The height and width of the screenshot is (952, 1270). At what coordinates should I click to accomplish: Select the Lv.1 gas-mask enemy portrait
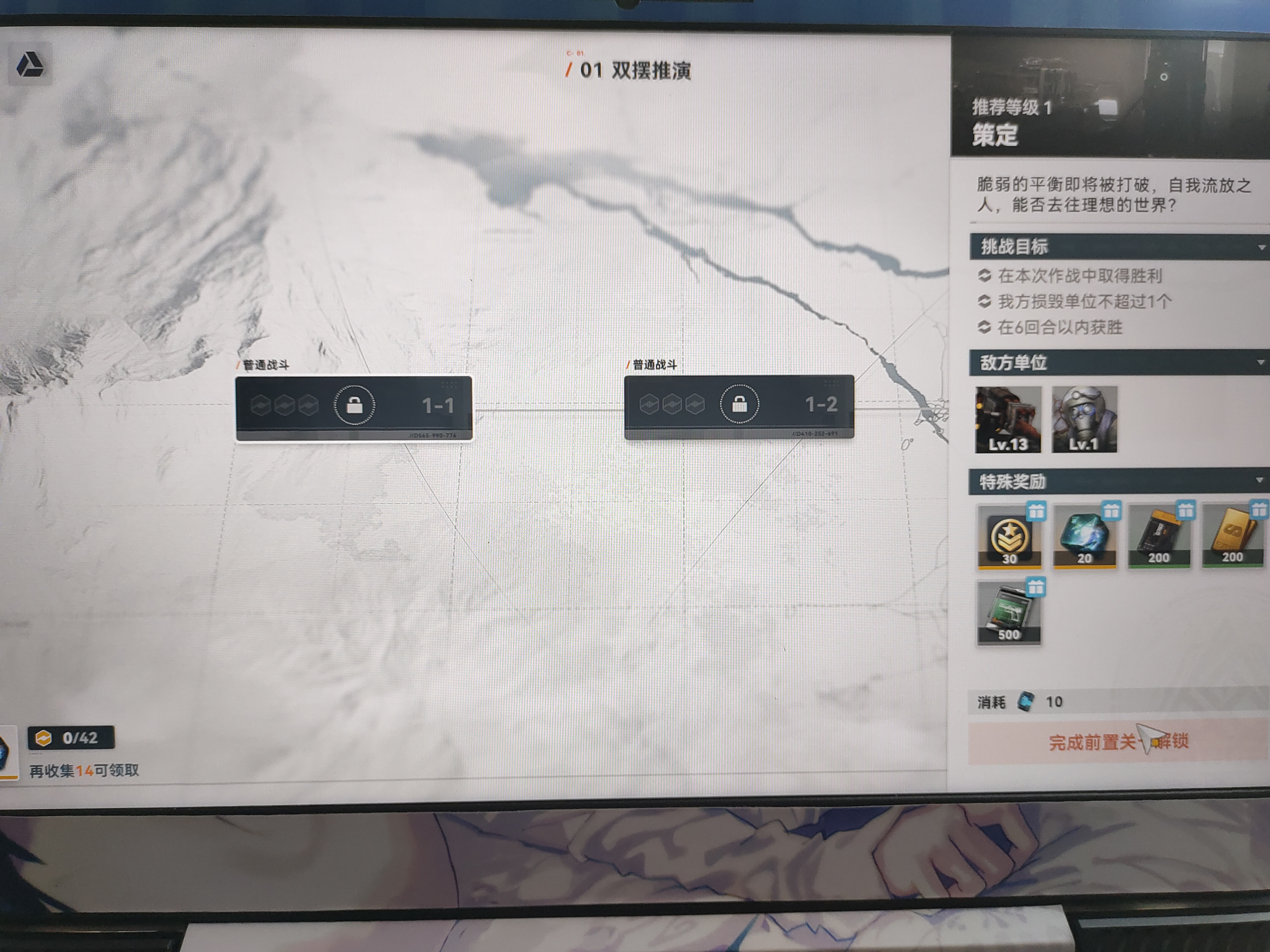pos(1085,419)
